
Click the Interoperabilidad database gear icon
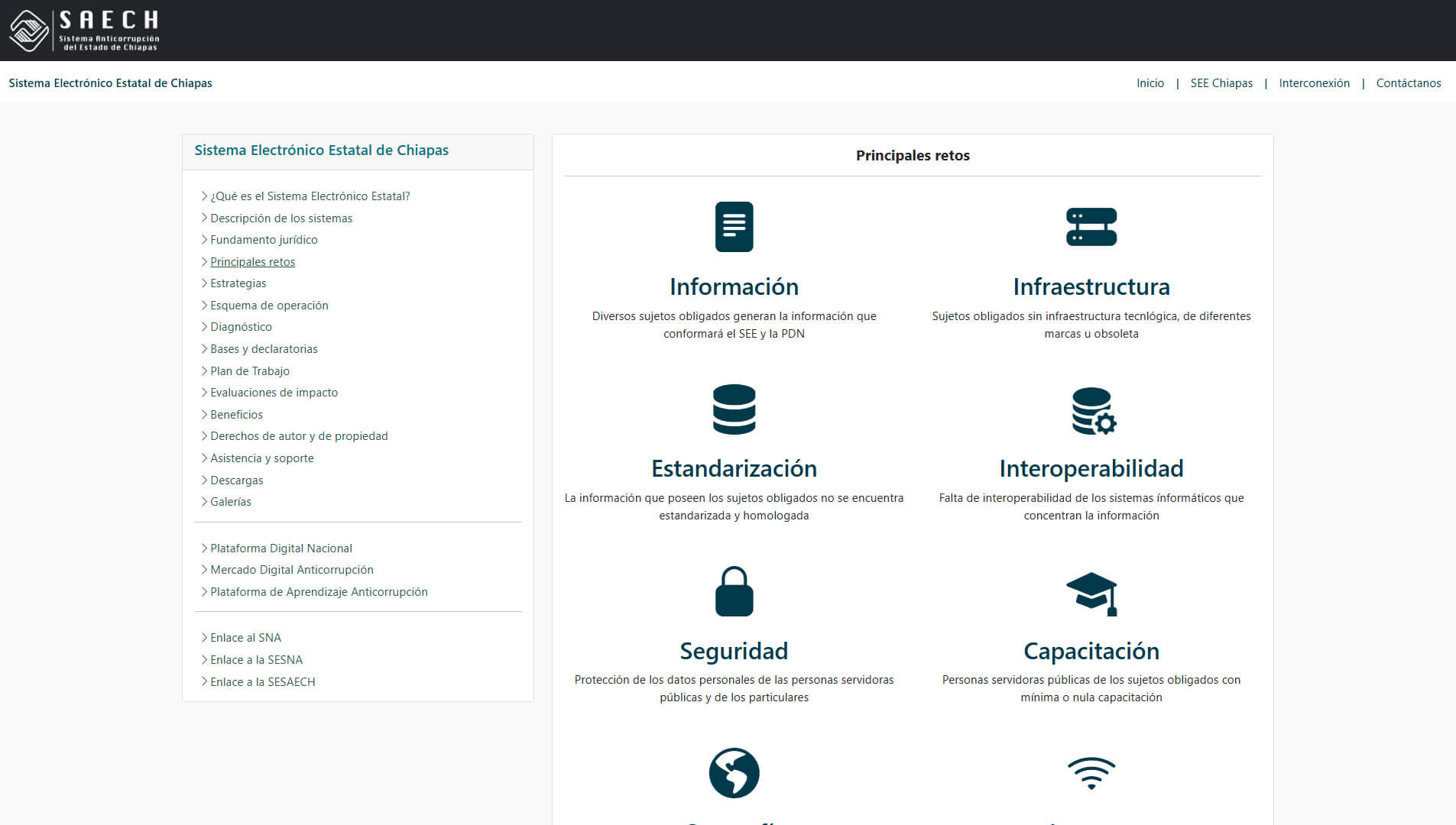1093,411
